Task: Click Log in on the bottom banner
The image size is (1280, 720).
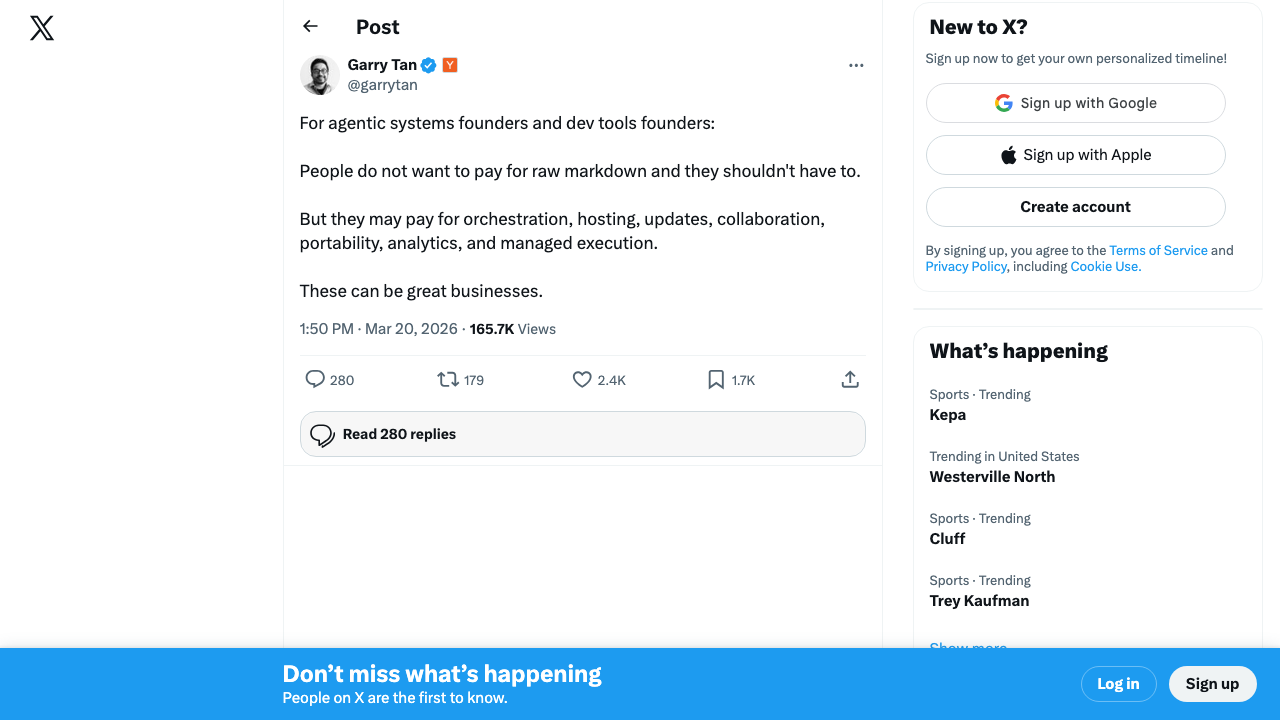Action: tap(1118, 684)
